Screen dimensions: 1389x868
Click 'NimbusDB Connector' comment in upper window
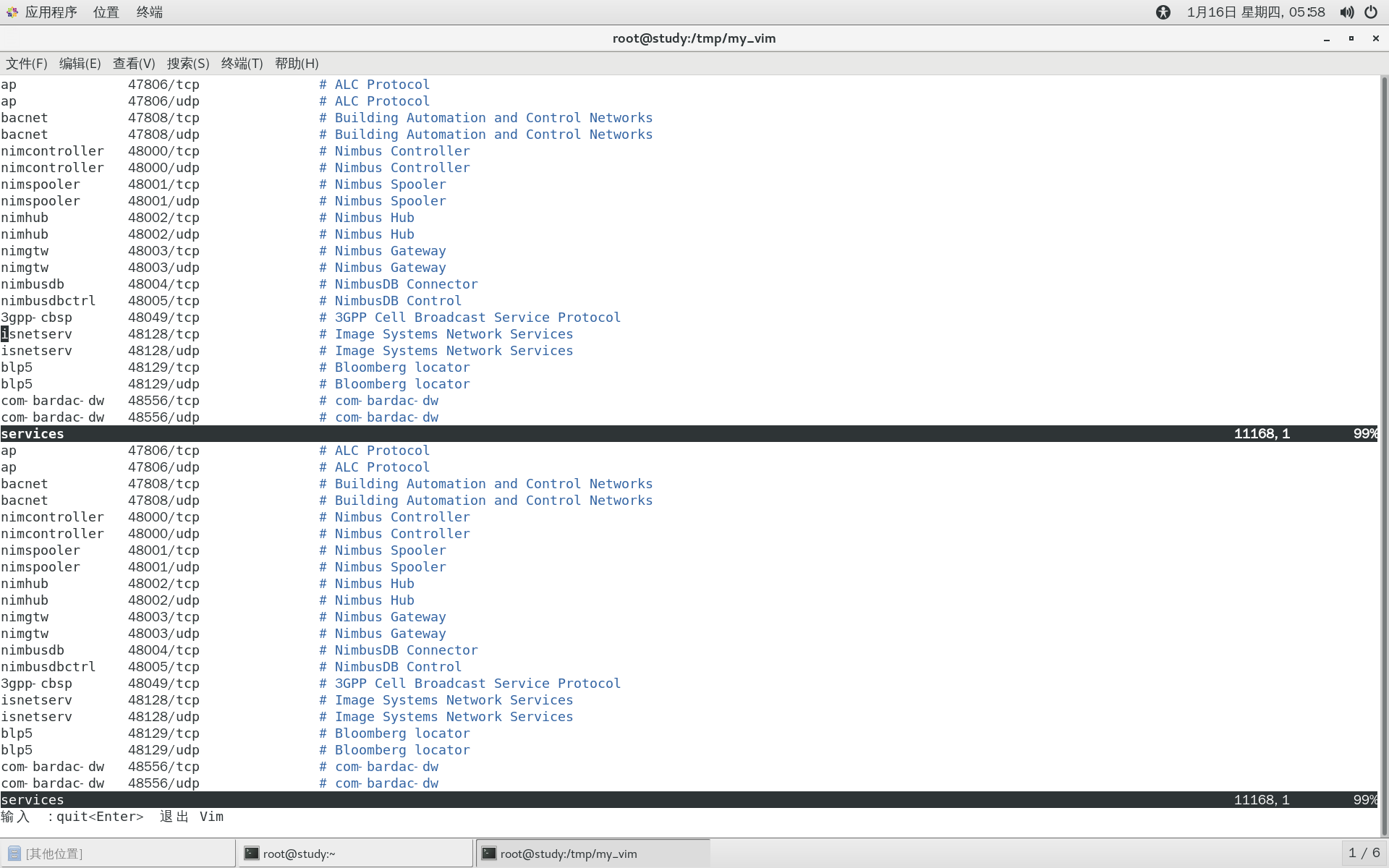(x=406, y=284)
